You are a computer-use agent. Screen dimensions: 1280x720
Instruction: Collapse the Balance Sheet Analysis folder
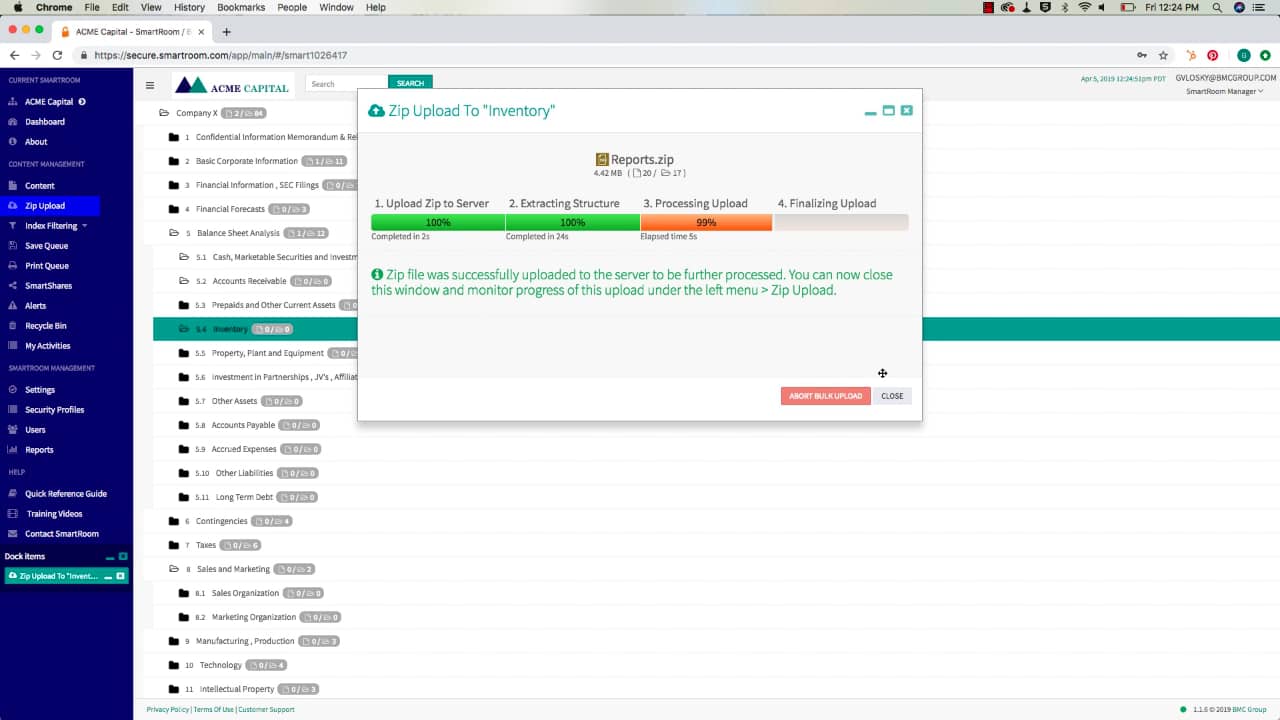click(174, 233)
